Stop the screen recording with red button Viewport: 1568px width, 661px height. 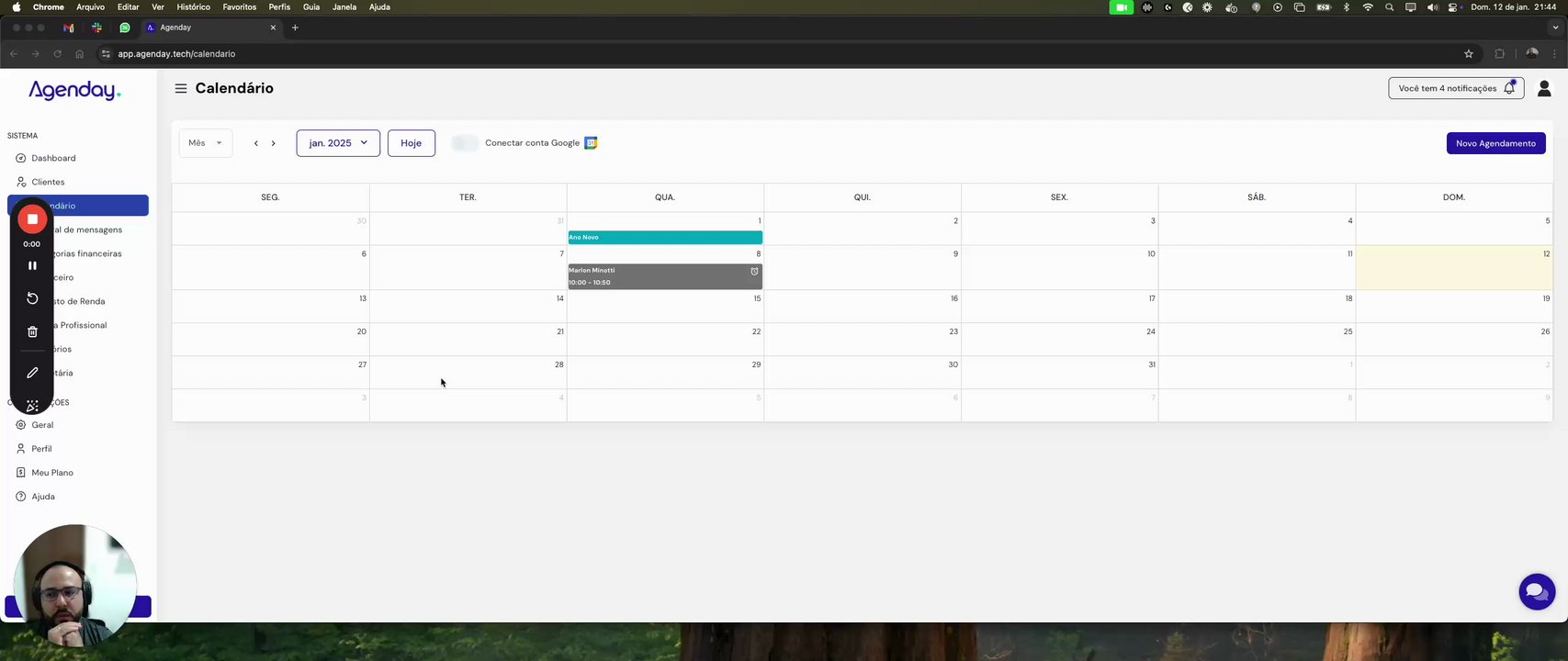[x=32, y=219]
